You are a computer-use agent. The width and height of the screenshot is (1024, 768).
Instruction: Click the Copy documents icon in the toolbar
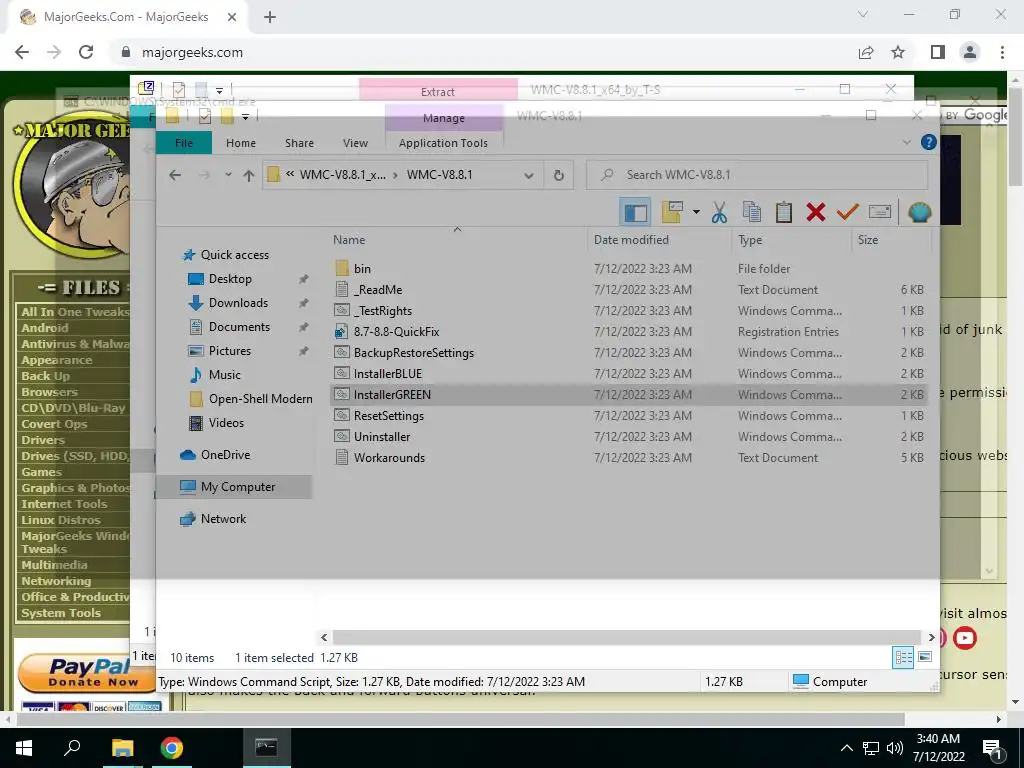pos(752,212)
